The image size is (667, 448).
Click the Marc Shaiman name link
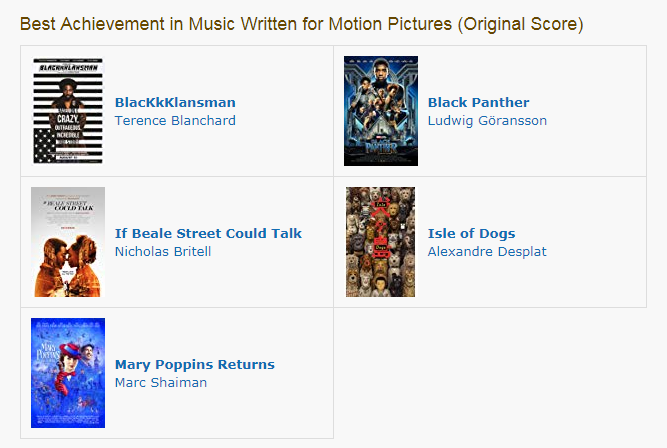(x=161, y=383)
